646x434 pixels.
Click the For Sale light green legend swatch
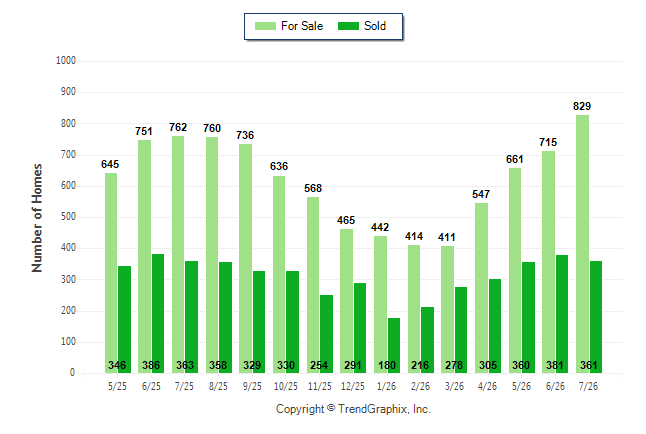click(265, 26)
